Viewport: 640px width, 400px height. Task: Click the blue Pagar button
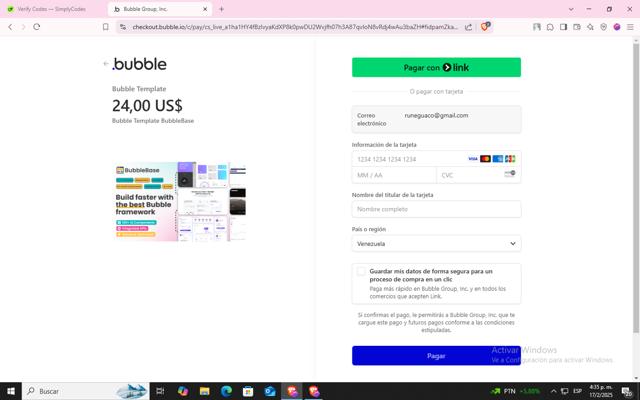pos(436,356)
